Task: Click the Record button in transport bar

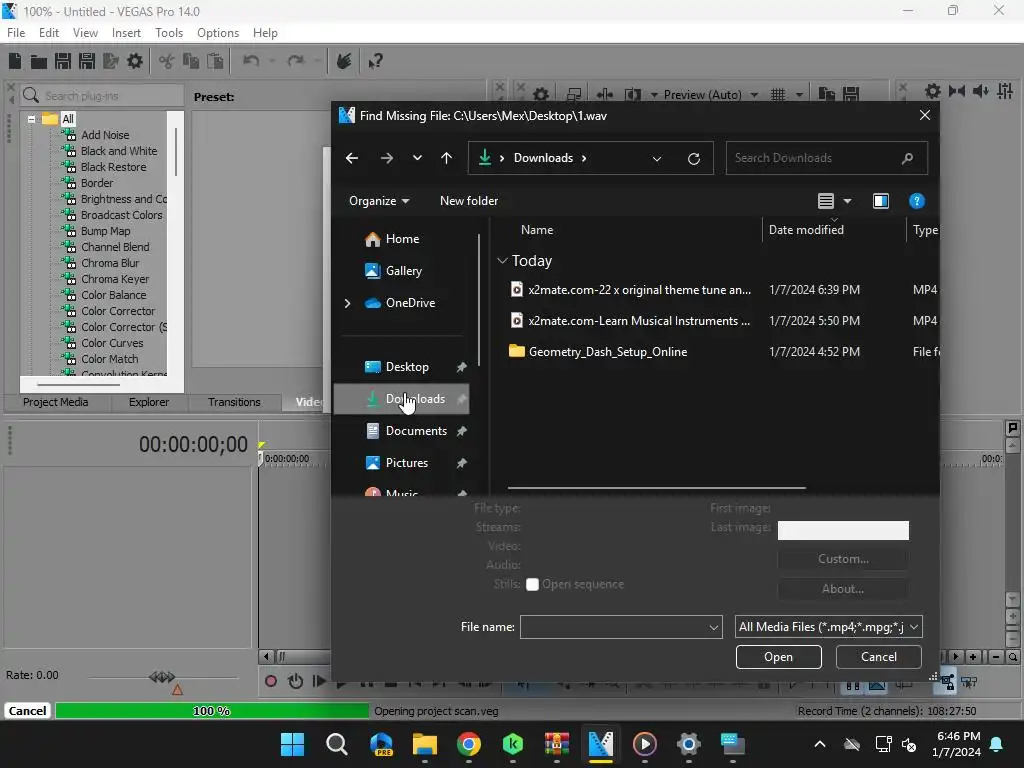Action: pyautogui.click(x=271, y=681)
